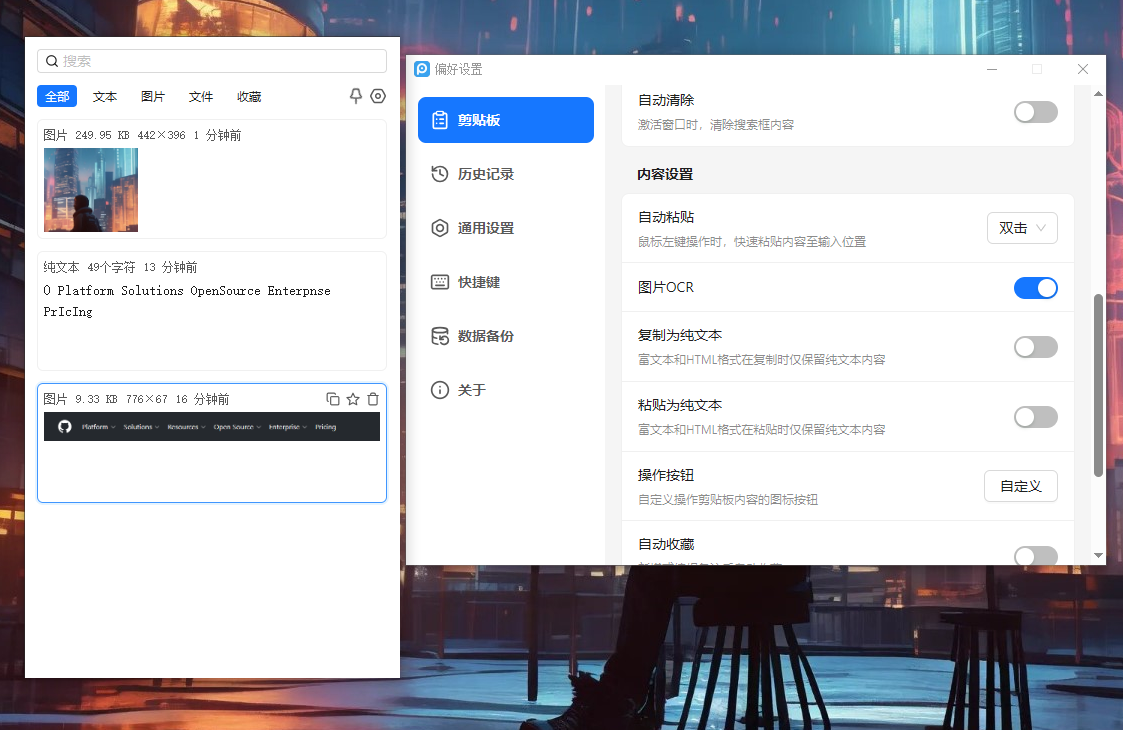Copy the 776×67 image item
1123x730 pixels.
point(333,399)
